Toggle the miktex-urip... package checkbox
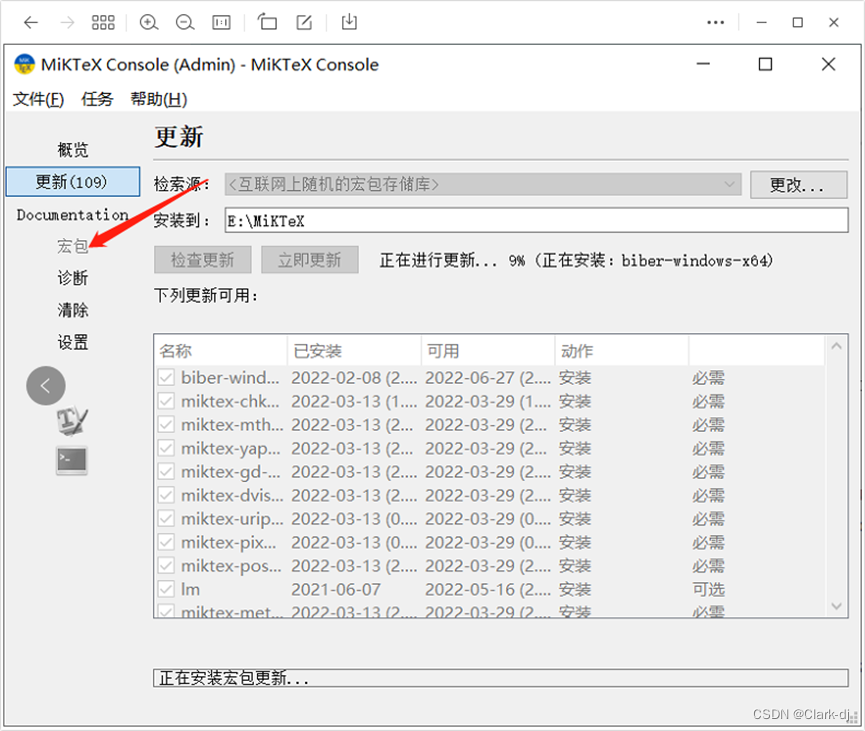Image resolution: width=865 pixels, height=731 pixels. [x=166, y=519]
